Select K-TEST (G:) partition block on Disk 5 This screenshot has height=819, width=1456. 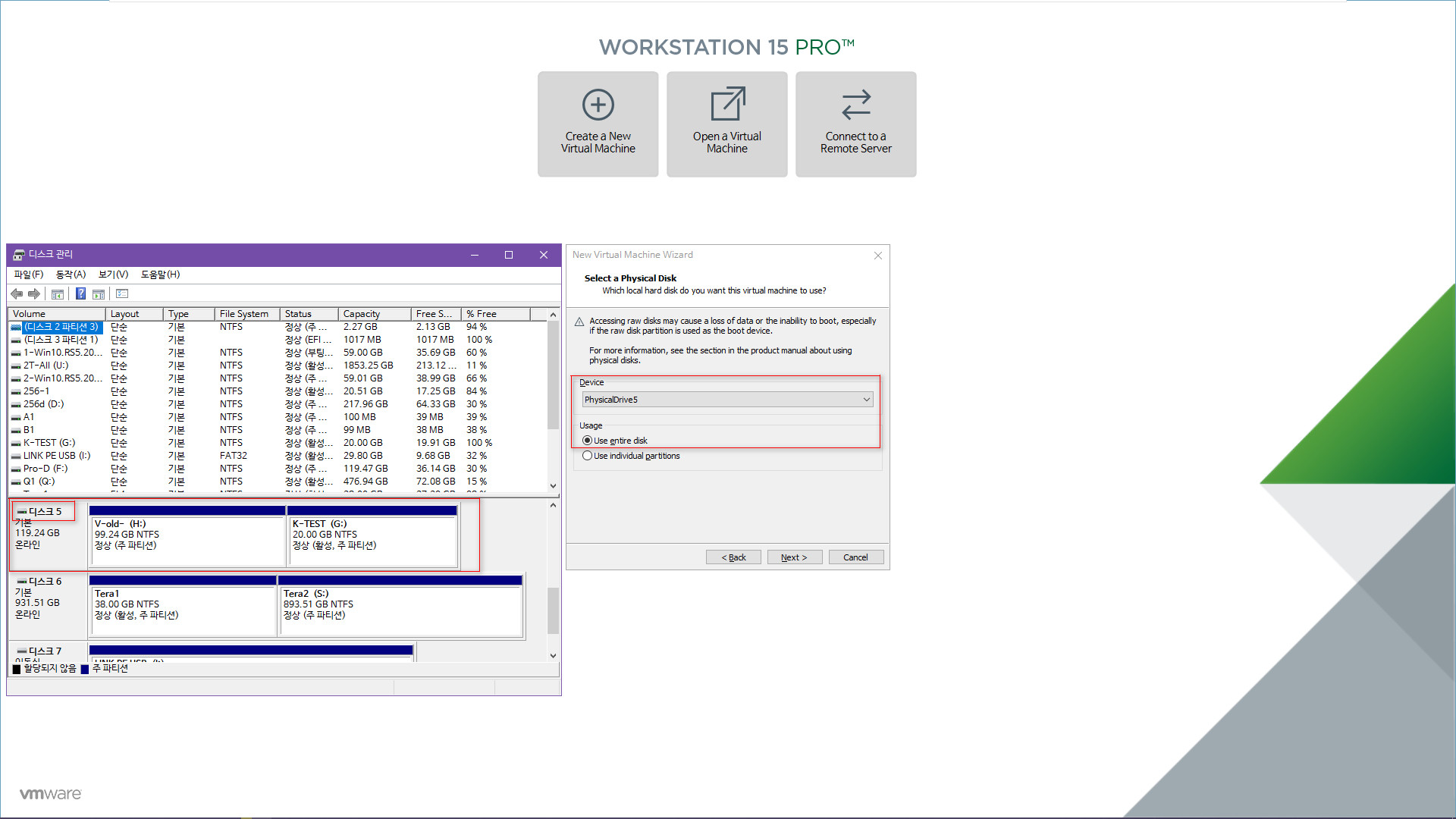tap(372, 536)
